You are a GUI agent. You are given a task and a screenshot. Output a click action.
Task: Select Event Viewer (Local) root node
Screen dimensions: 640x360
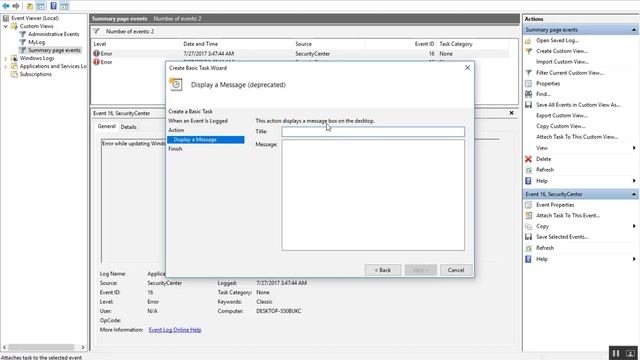[35, 18]
